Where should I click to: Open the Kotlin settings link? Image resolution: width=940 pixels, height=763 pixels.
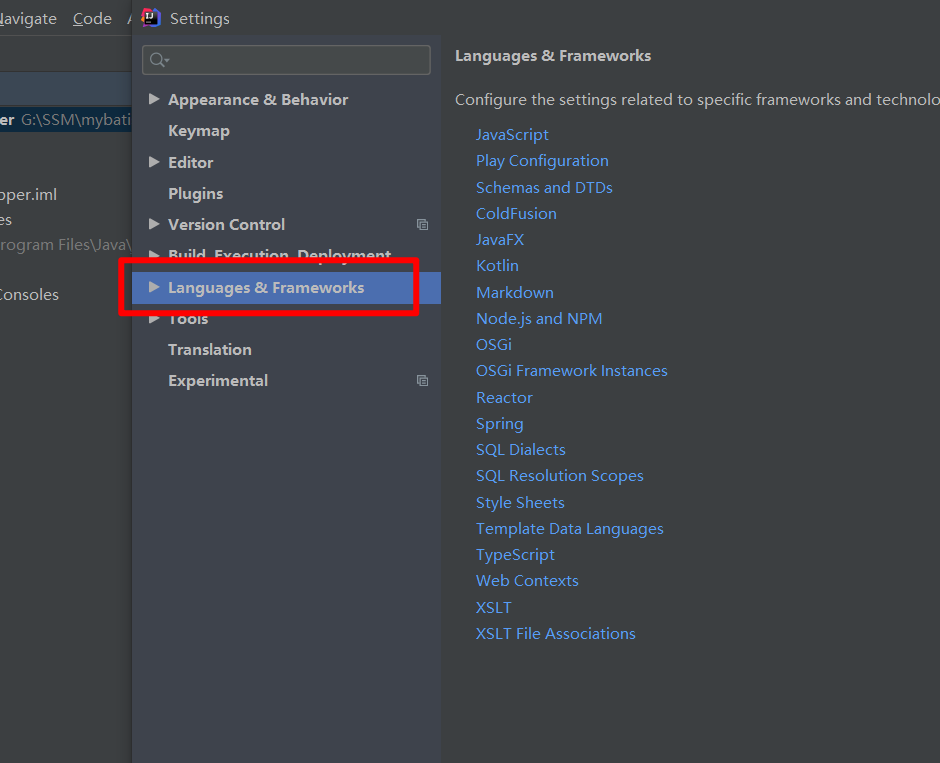pyautogui.click(x=497, y=266)
